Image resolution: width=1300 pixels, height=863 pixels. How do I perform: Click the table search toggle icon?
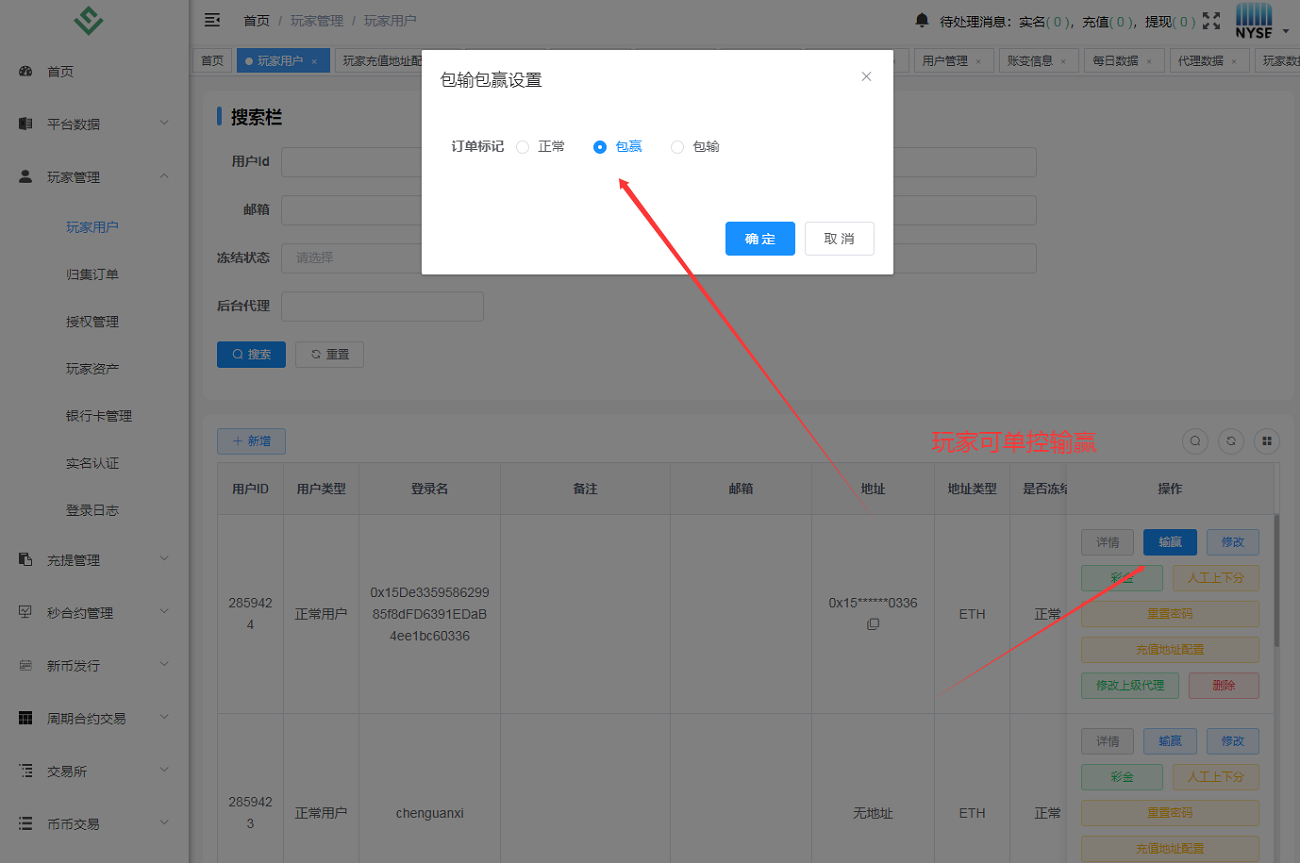pyautogui.click(x=1195, y=441)
